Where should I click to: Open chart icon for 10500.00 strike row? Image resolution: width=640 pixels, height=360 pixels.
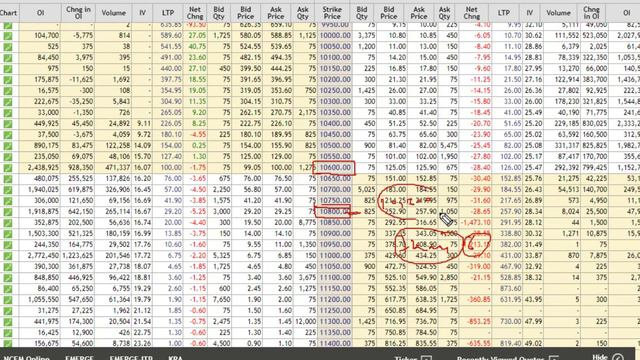(8, 146)
